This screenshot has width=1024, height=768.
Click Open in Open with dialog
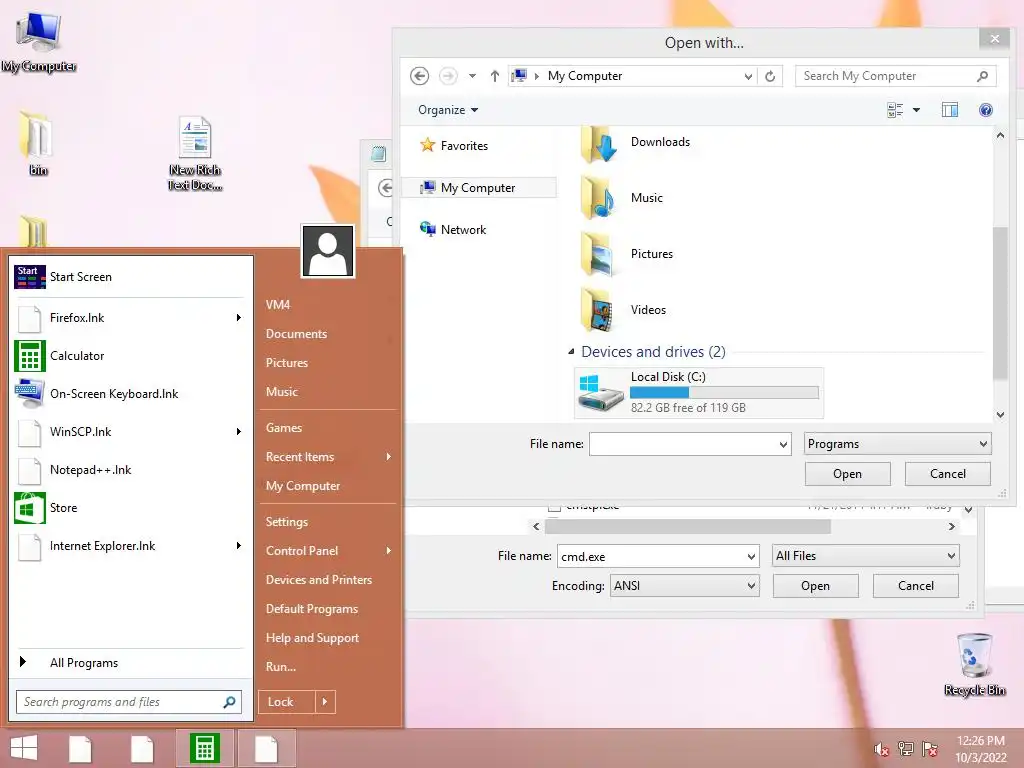(847, 474)
